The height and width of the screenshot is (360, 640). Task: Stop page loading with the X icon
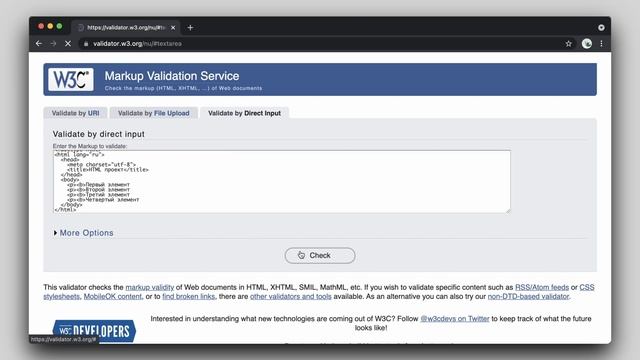coord(68,44)
